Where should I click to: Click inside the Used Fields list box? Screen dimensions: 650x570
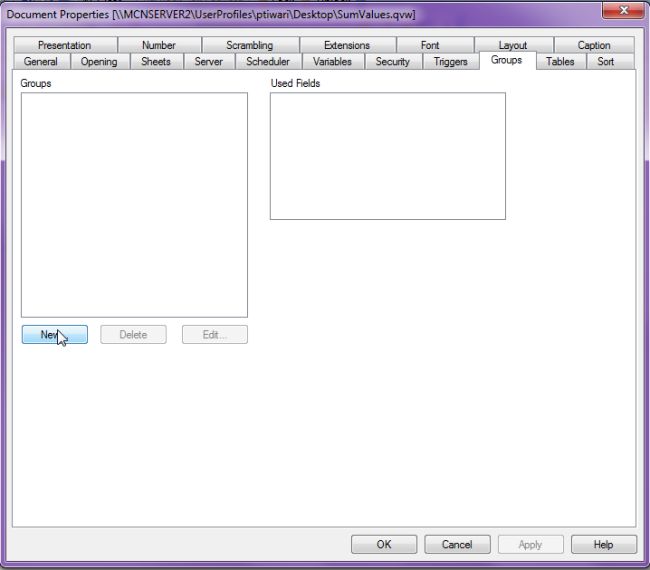[x=388, y=156]
